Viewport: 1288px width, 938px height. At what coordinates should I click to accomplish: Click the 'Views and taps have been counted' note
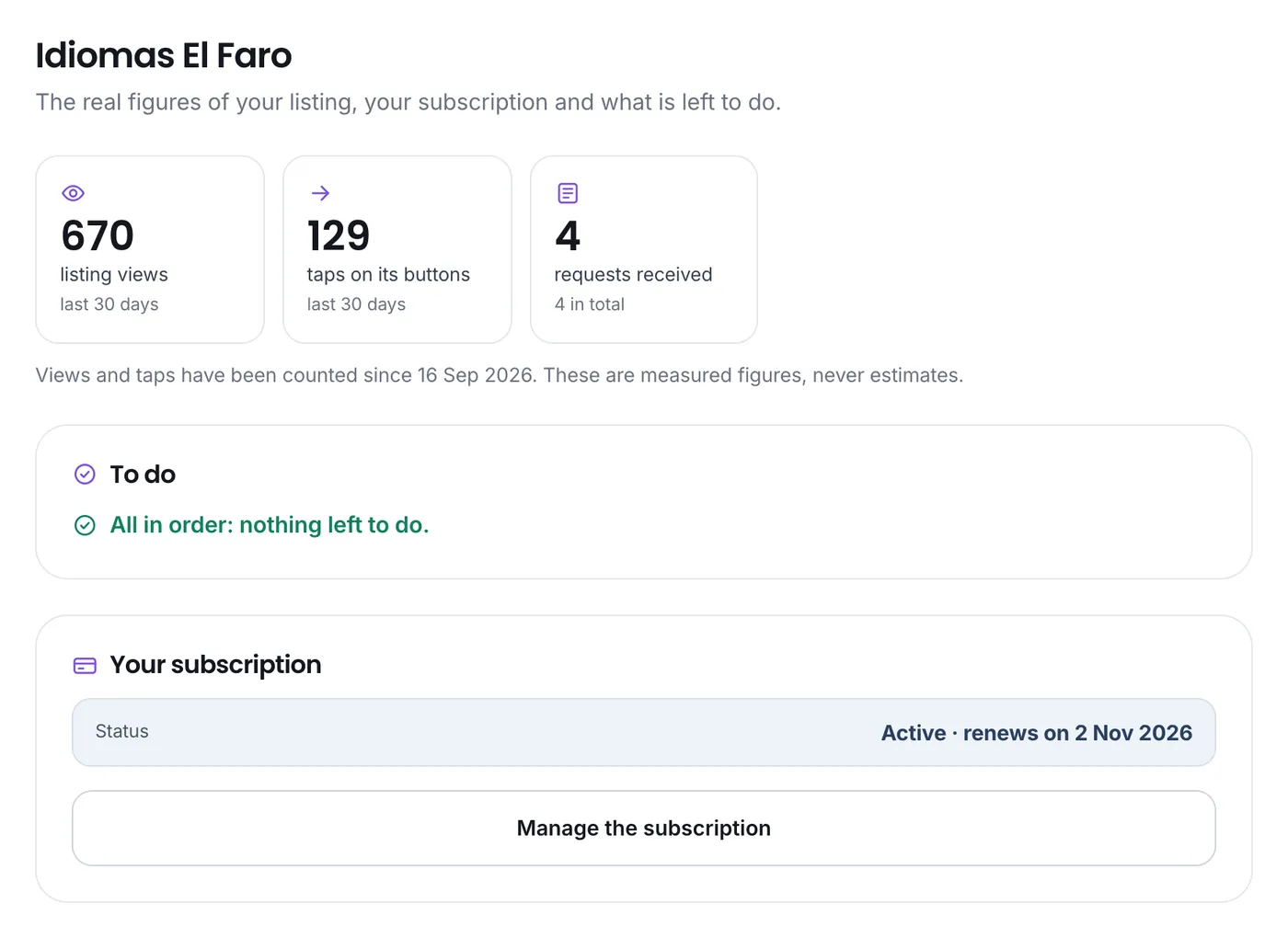pos(500,375)
